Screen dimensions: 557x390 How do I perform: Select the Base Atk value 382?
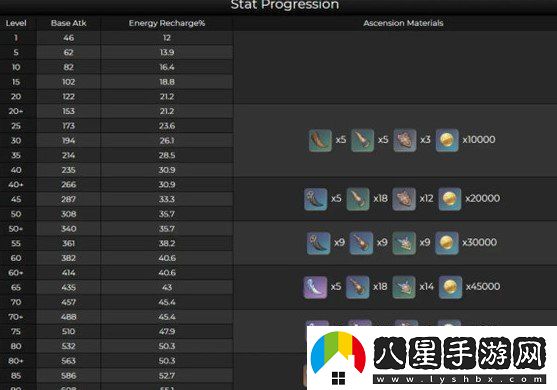pyautogui.click(x=69, y=258)
